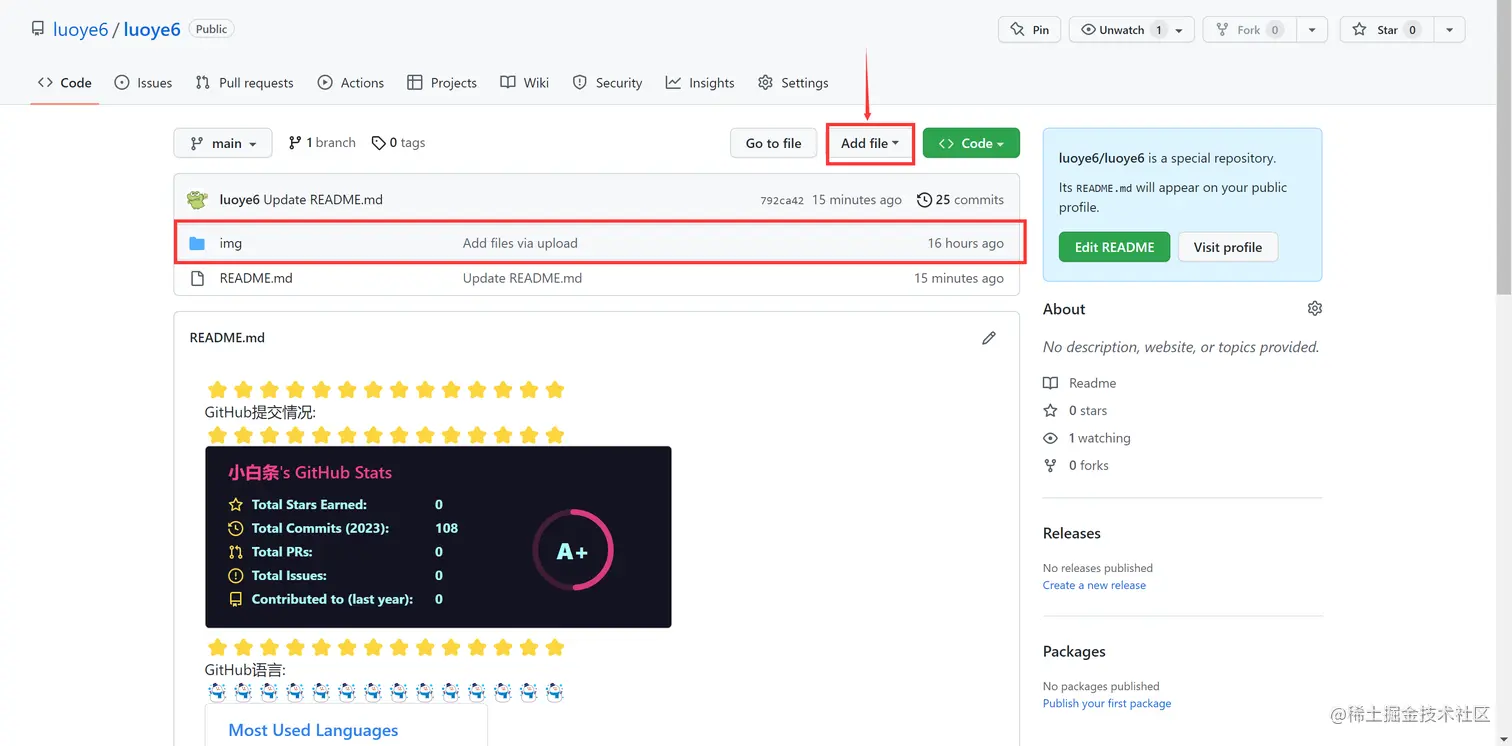Image resolution: width=1512 pixels, height=746 pixels.
Task: Click the Public visibility badge
Action: tap(211, 29)
